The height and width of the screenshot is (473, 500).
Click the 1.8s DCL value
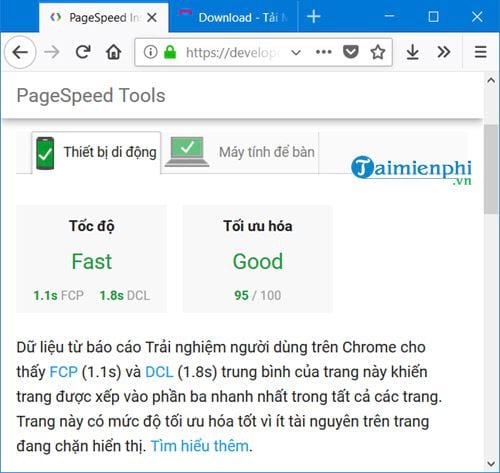[x=125, y=295]
